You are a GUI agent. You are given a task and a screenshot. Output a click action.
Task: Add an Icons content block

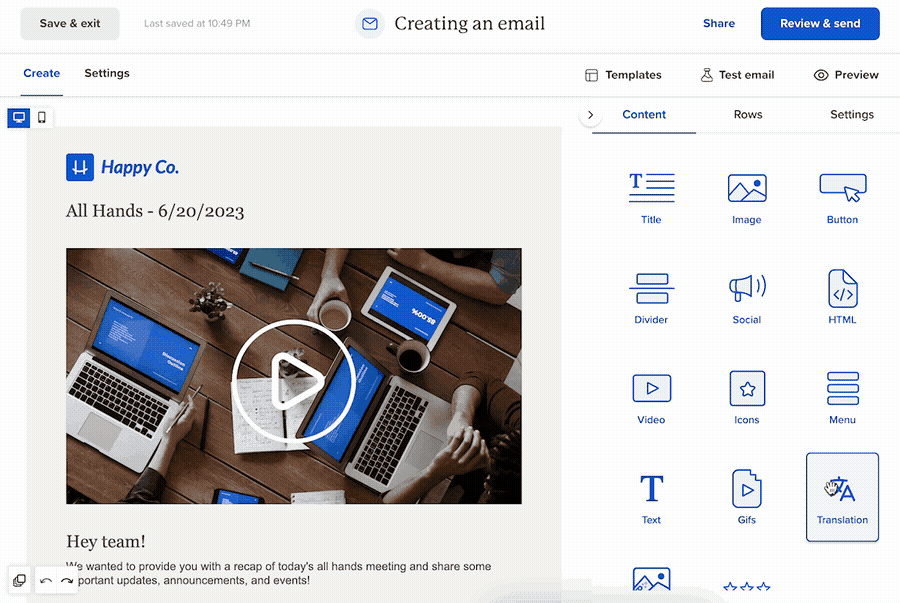[x=747, y=398]
